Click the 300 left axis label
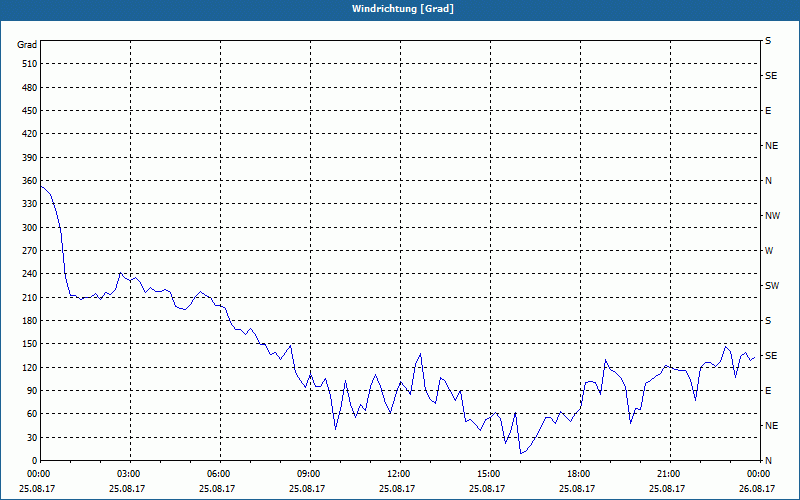Viewport: 800px width, 500px height. [29, 227]
